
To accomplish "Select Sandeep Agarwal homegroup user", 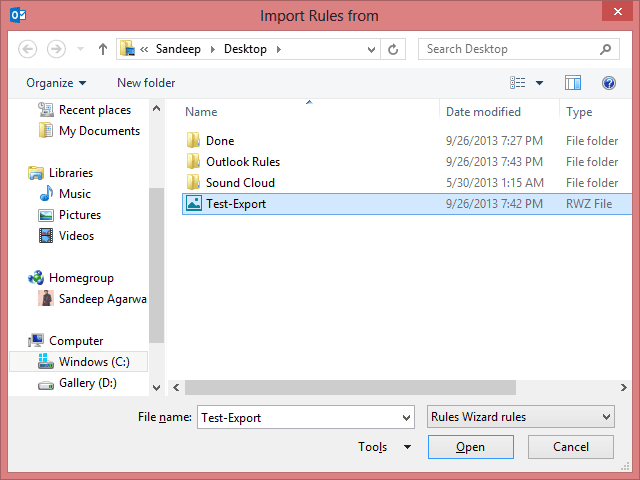I will [92, 299].
